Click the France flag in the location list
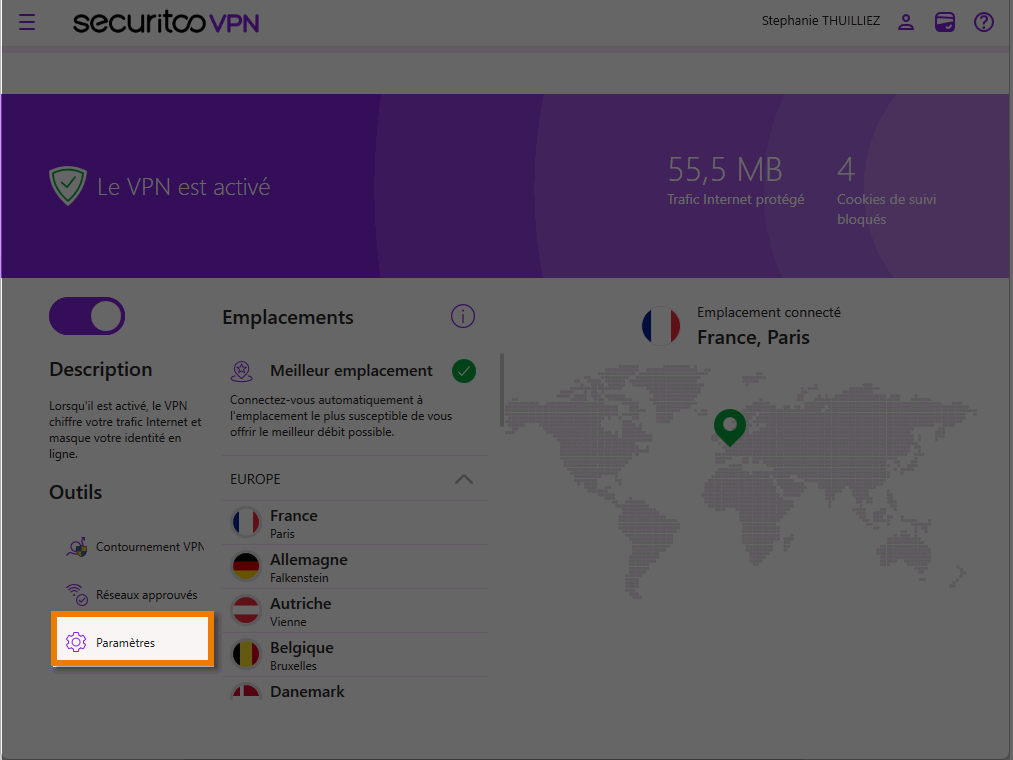The image size is (1013, 760). tap(245, 522)
